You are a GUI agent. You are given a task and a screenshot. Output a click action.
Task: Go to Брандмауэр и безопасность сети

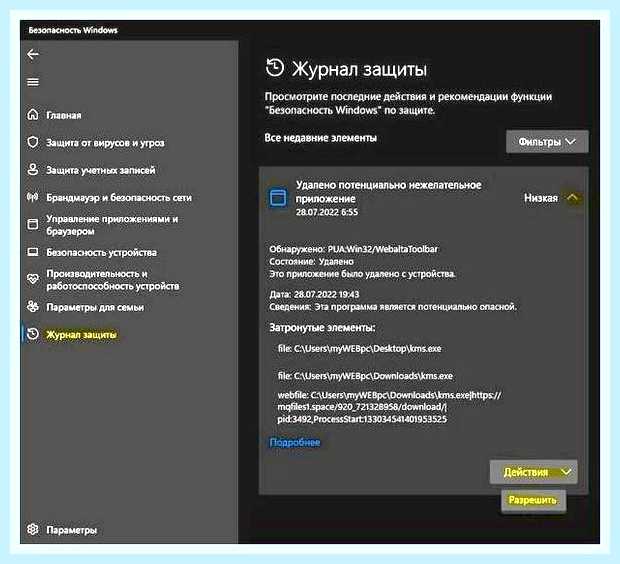click(119, 197)
